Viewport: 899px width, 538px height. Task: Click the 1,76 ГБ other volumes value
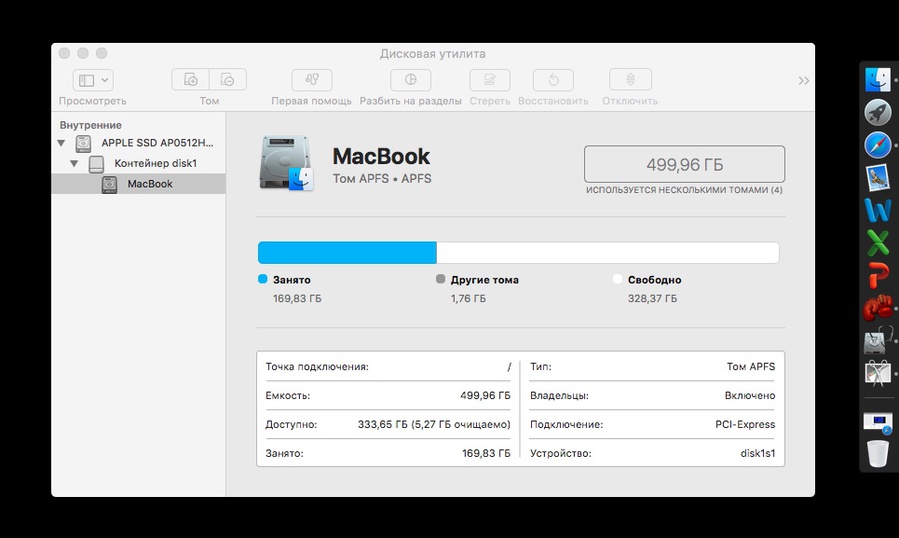click(468, 299)
